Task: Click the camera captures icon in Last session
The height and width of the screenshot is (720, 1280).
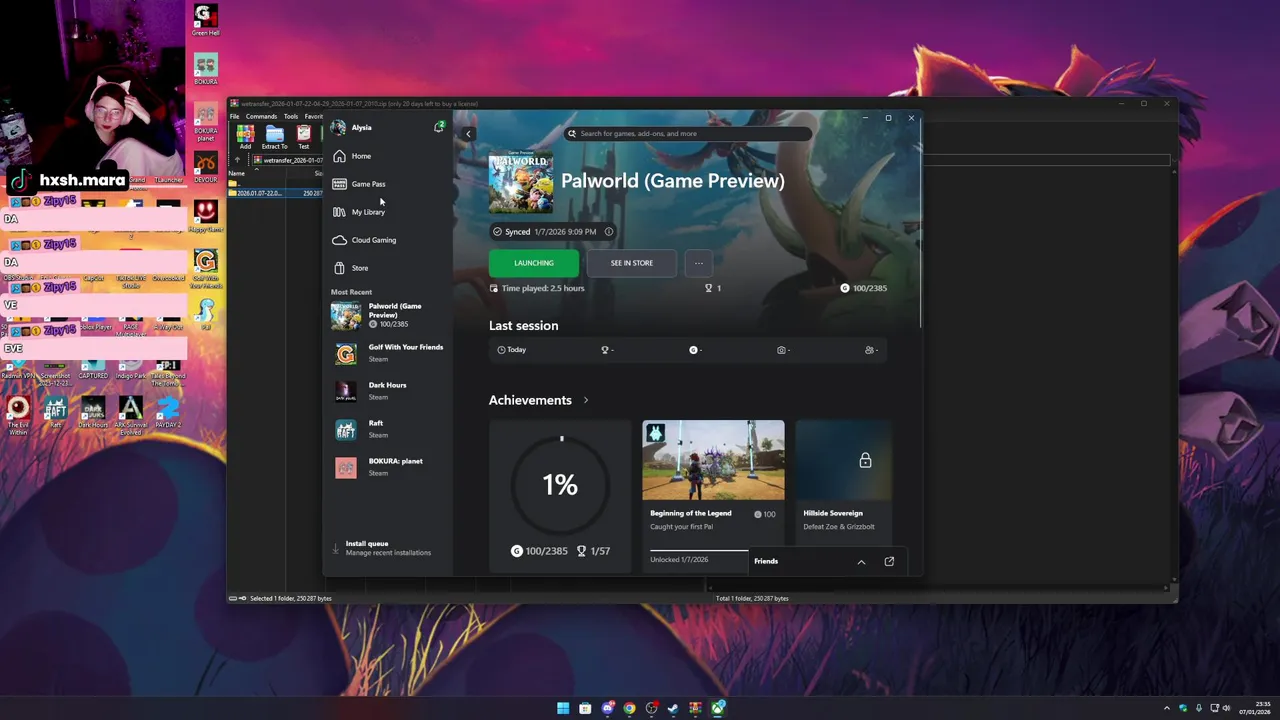Action: [781, 350]
